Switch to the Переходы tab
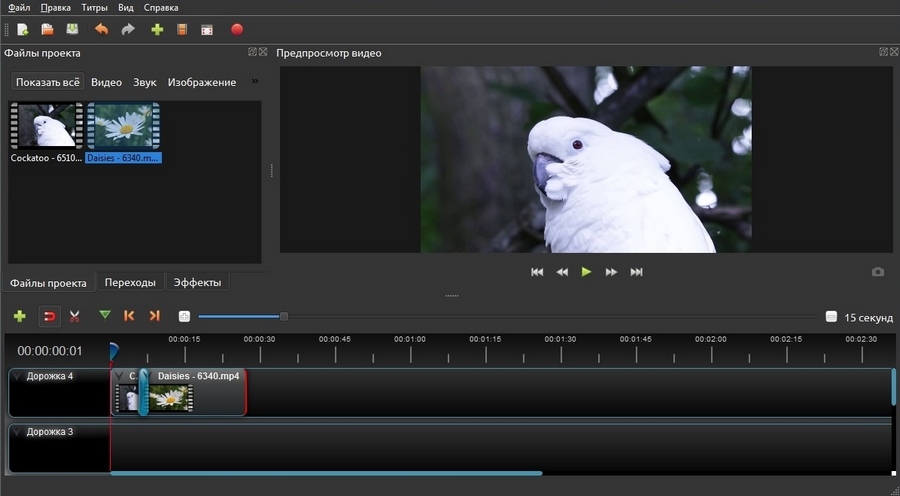Image resolution: width=900 pixels, height=496 pixels. pos(130,282)
